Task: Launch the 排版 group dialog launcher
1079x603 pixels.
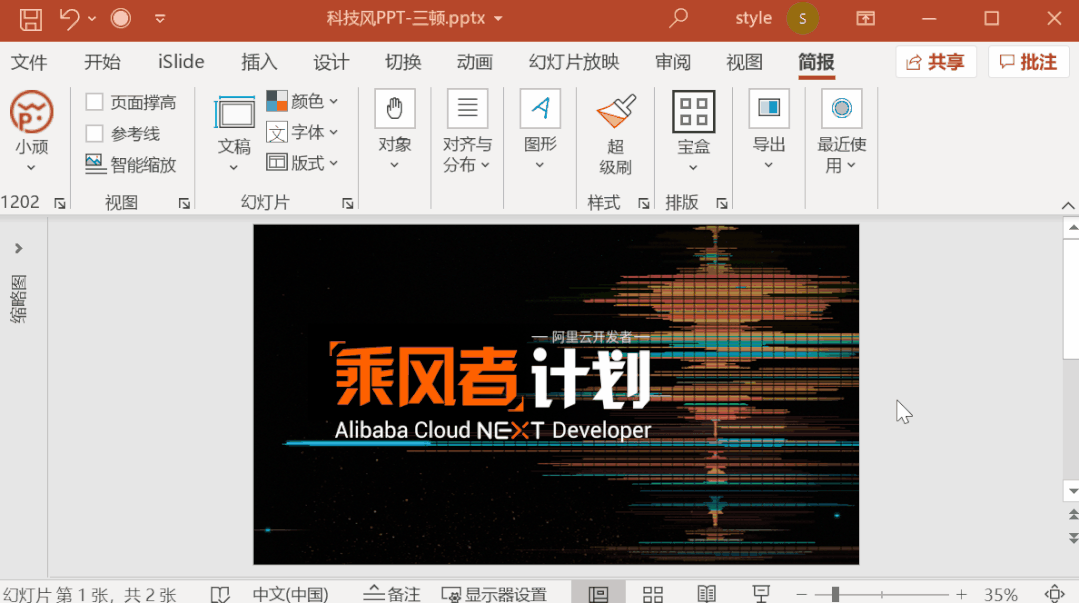Action: 721,203
